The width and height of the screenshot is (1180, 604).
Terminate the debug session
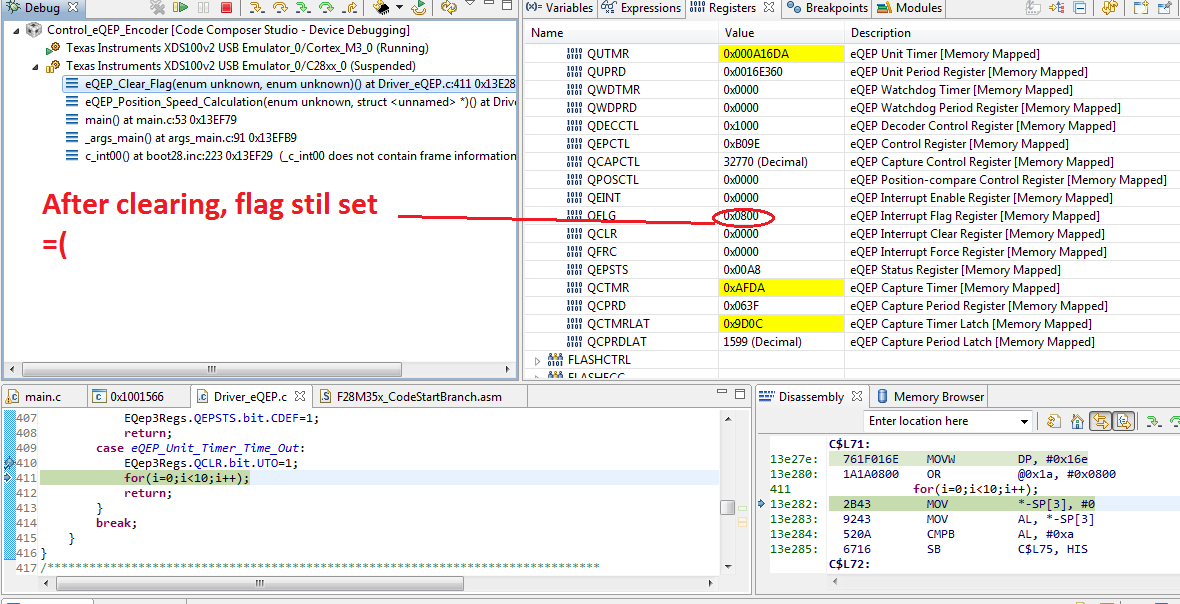(x=227, y=8)
